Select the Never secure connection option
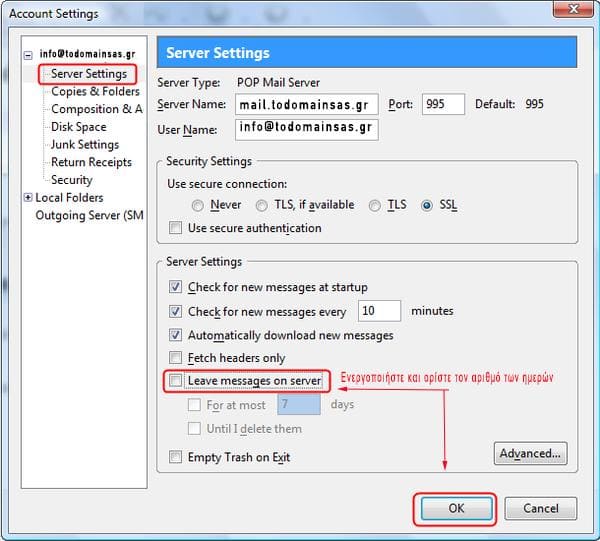 tap(197, 205)
